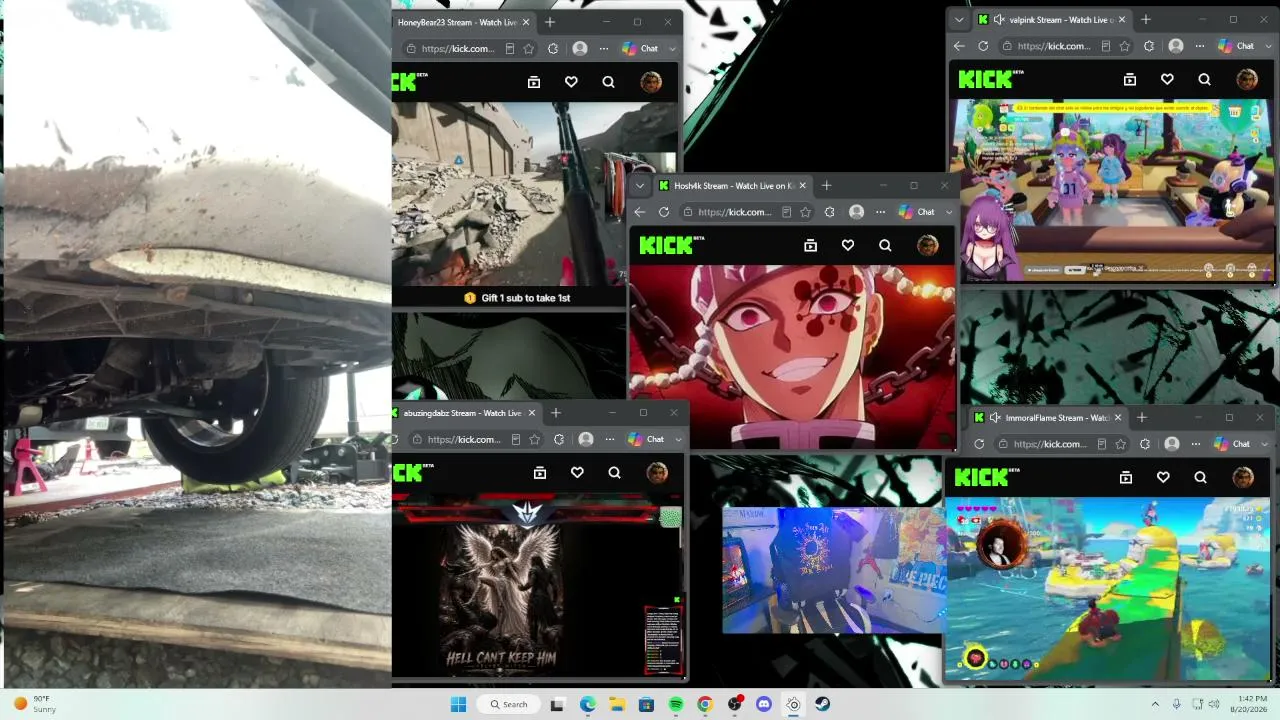This screenshot has height=720, width=1280.
Task: Open Google Chrome from the taskbar
Action: point(705,704)
